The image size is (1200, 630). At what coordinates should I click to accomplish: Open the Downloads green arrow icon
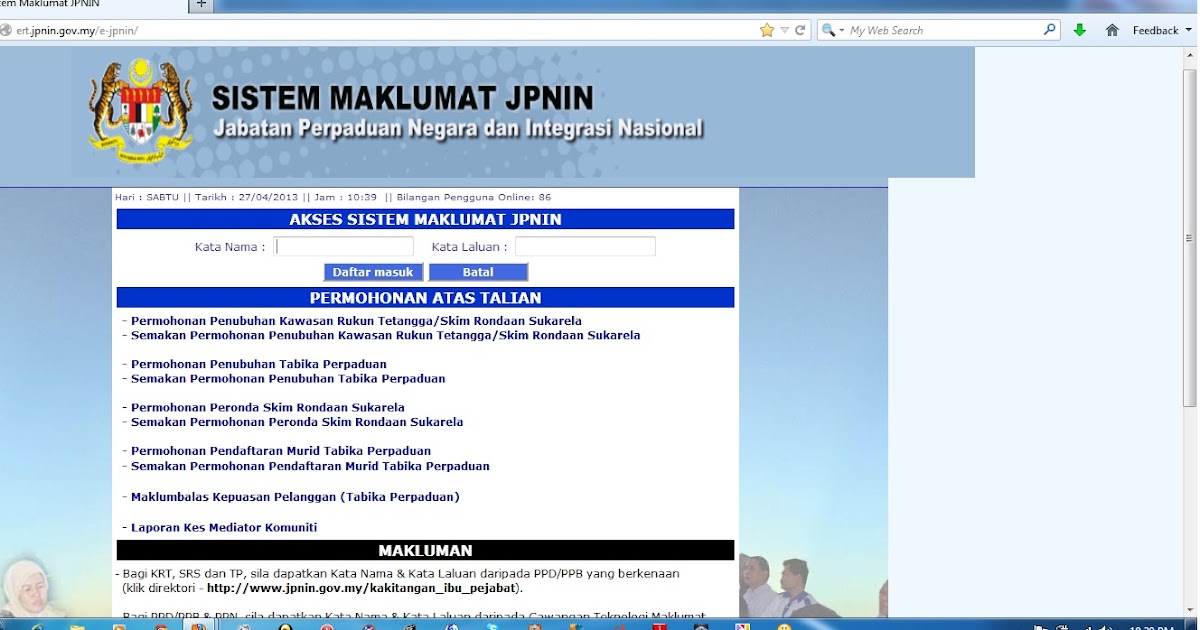pos(1080,30)
